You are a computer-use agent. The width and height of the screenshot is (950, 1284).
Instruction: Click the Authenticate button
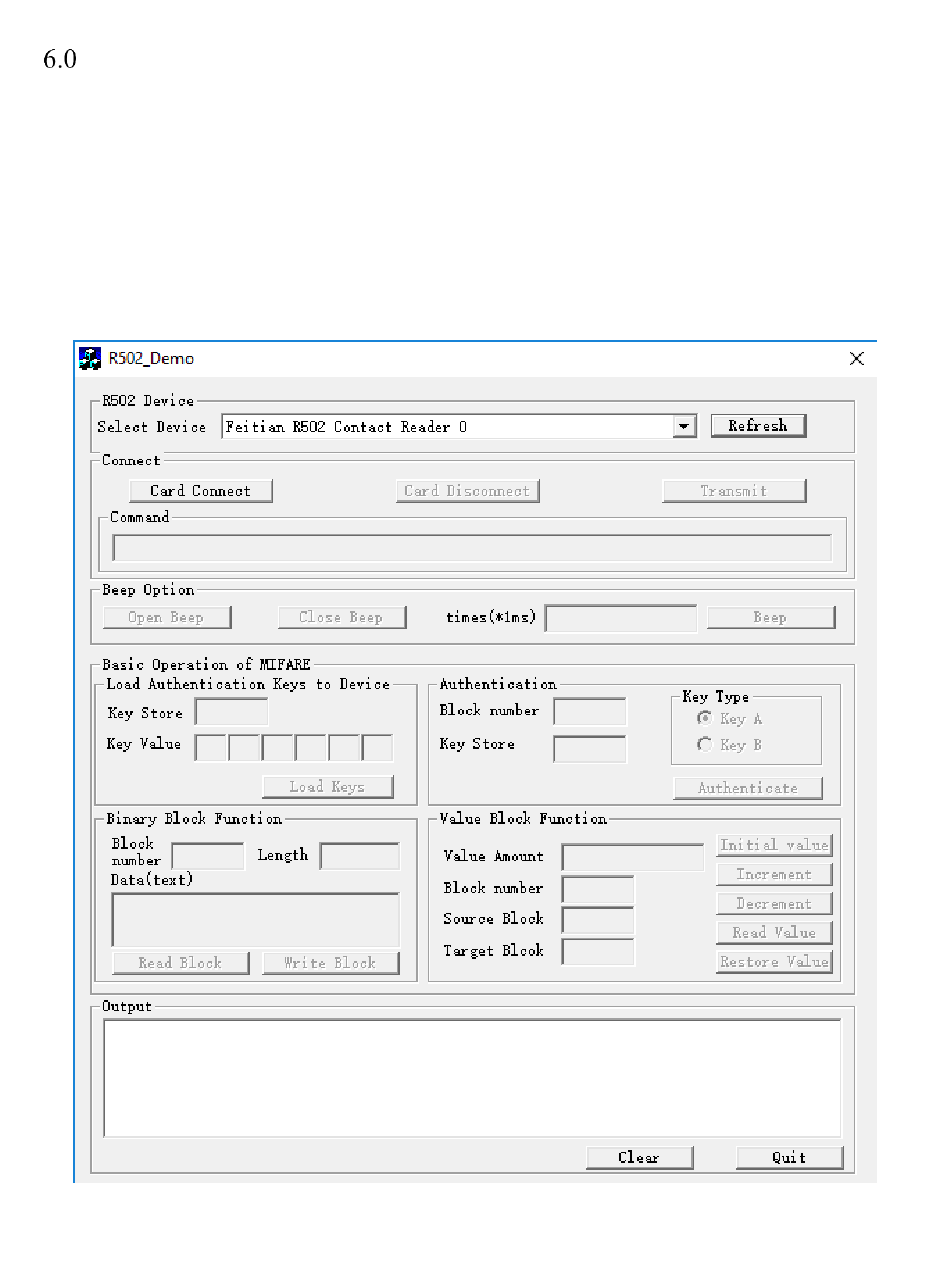pos(748,788)
